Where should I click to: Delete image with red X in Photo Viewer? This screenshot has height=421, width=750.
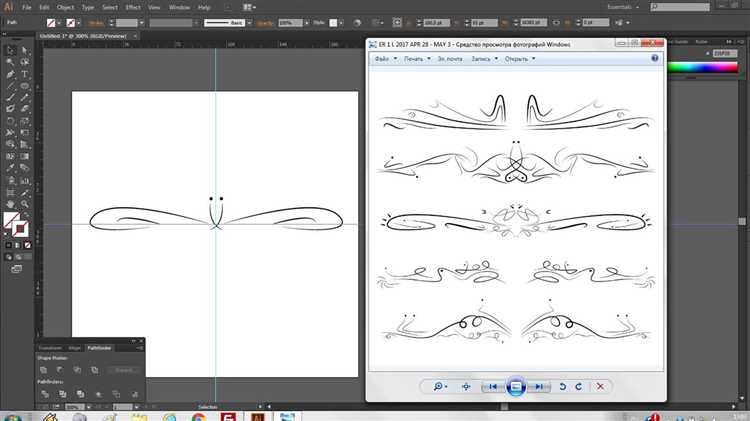point(600,387)
